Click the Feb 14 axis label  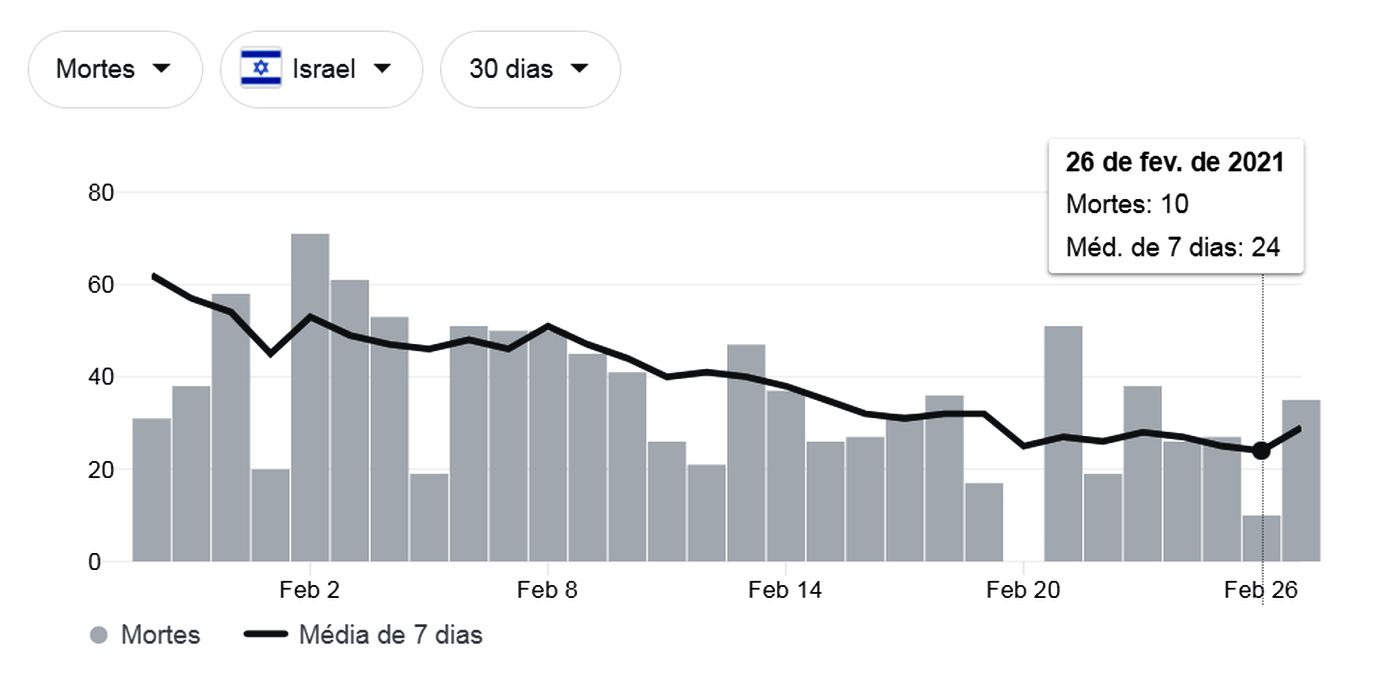pyautogui.click(x=785, y=590)
